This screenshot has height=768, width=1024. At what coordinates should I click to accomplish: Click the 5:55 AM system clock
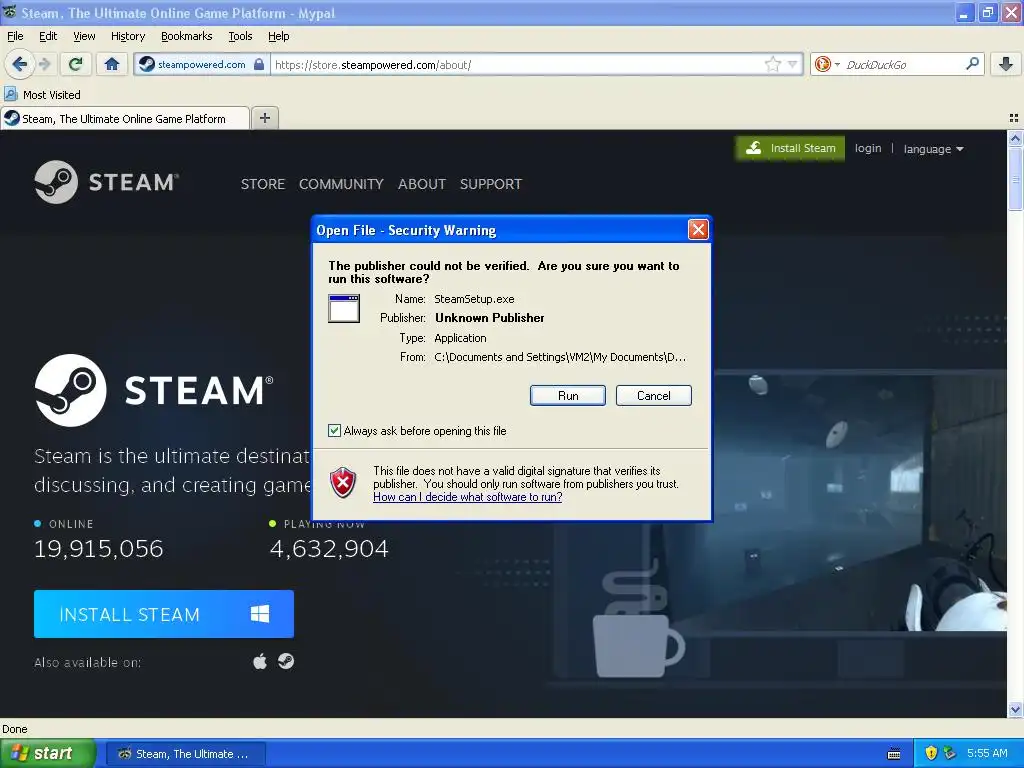tap(987, 754)
